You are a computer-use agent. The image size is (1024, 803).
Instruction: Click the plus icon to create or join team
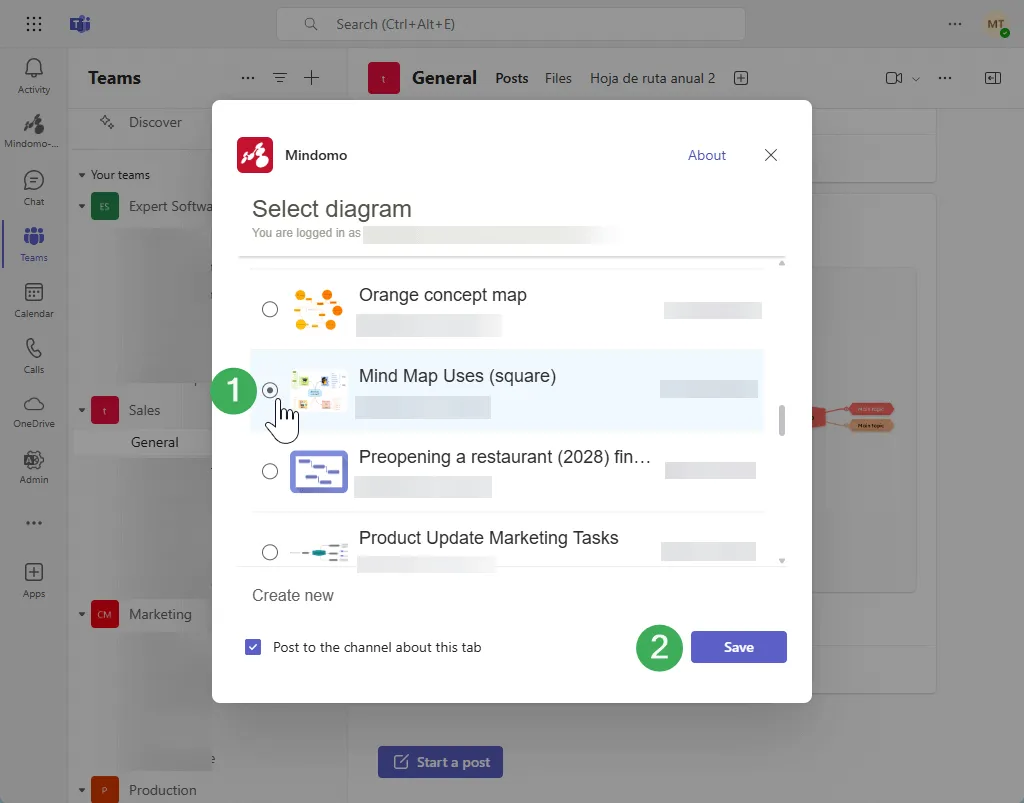click(x=312, y=78)
